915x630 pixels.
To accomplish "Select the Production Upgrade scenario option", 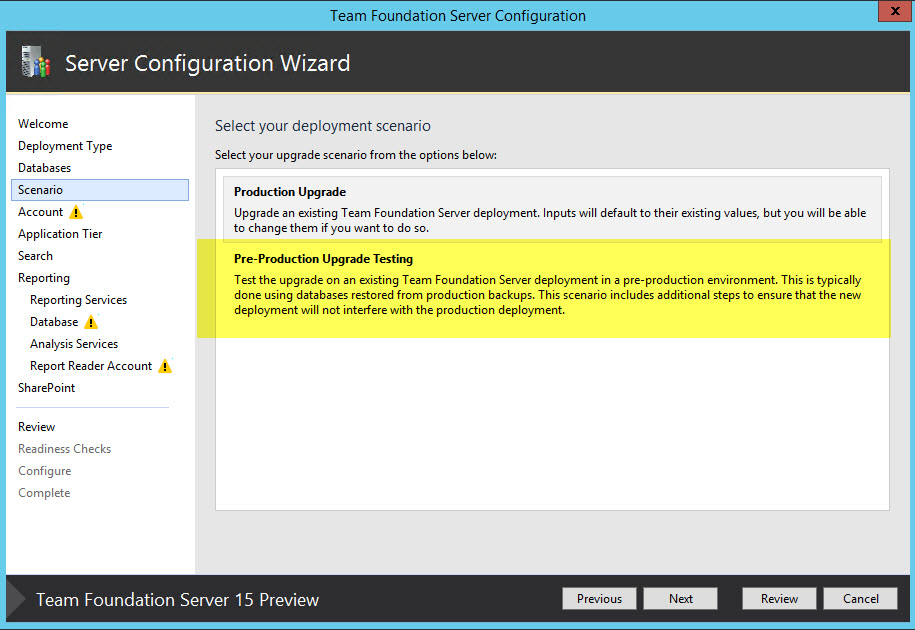I will [552, 209].
